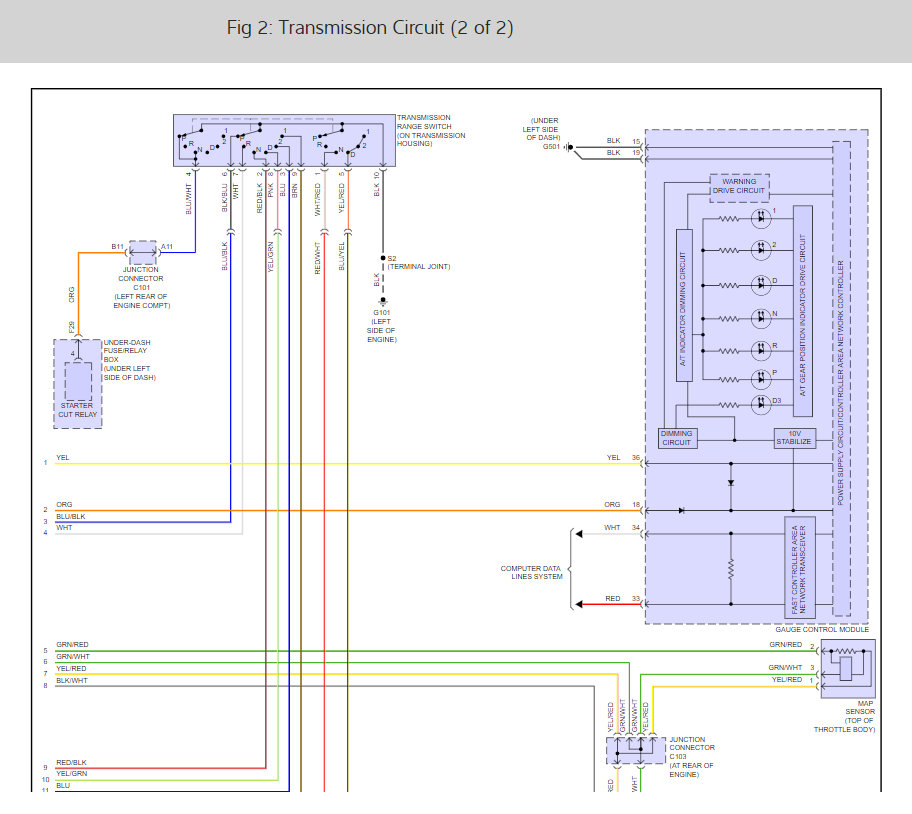Click the 'G101' ground label
Screen dimensions: 912x814
tap(382, 313)
